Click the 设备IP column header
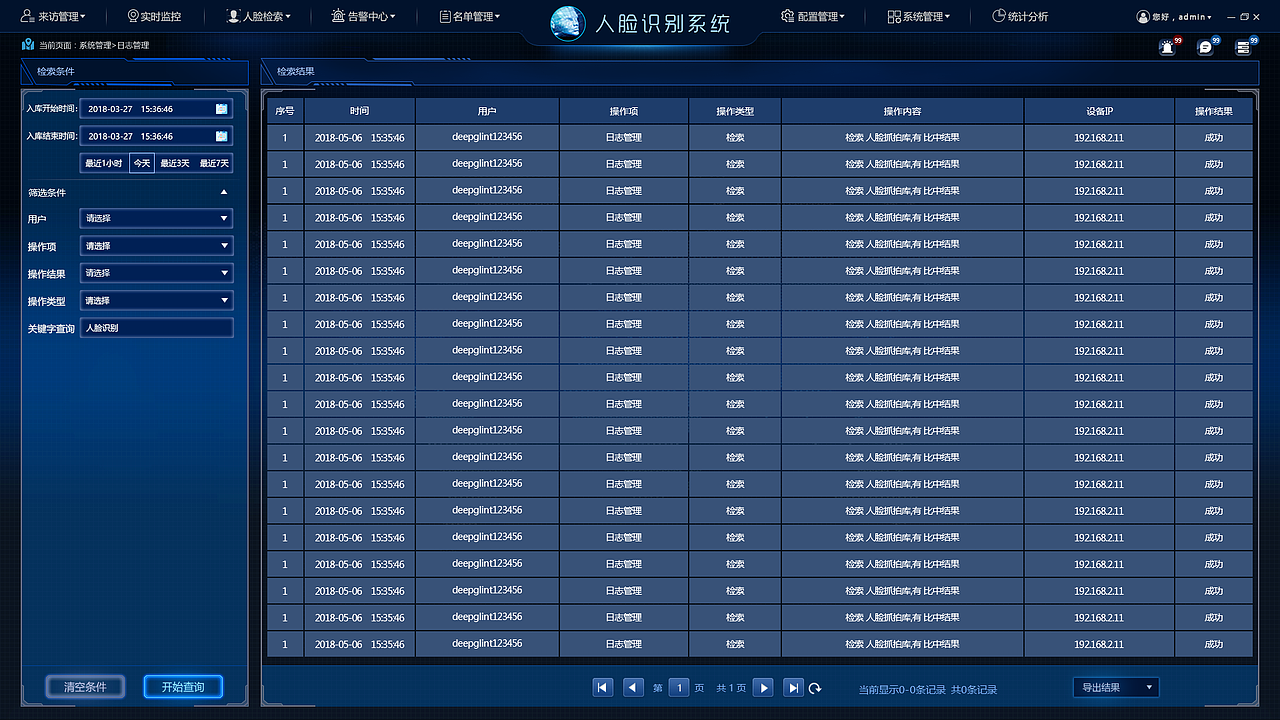 (1099, 111)
